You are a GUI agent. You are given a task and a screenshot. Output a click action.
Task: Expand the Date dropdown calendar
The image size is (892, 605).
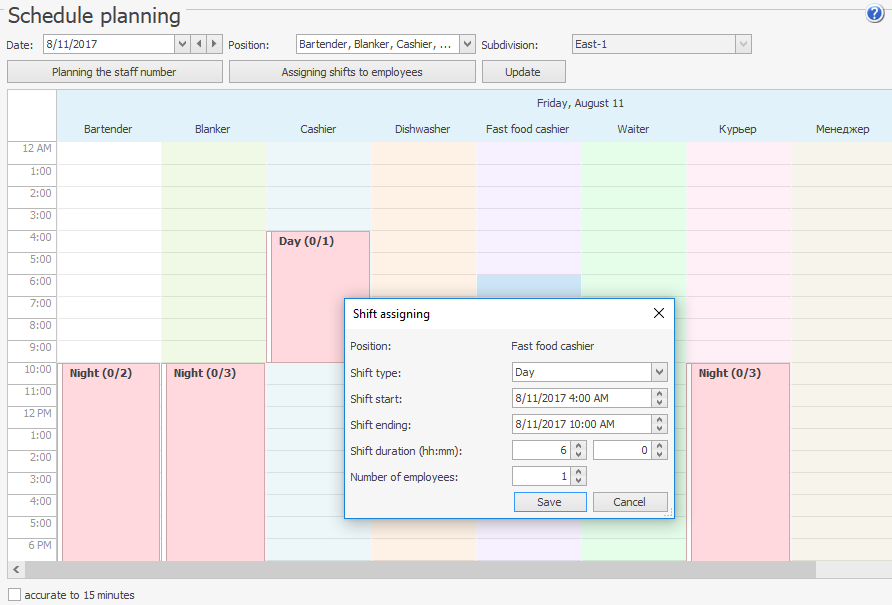[x=182, y=44]
